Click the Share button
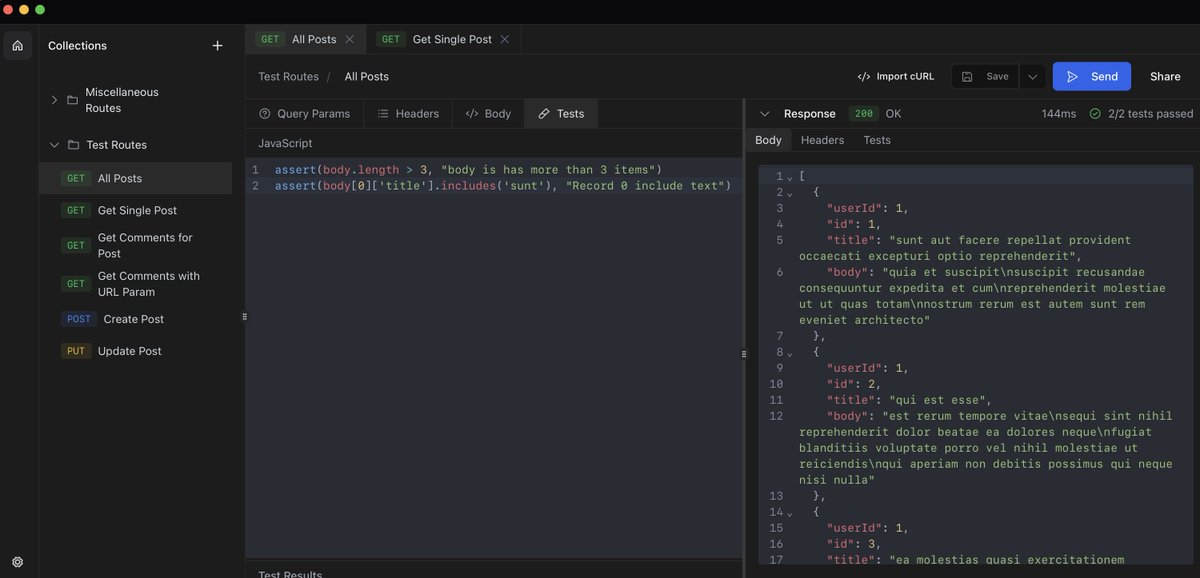 [x=1165, y=77]
